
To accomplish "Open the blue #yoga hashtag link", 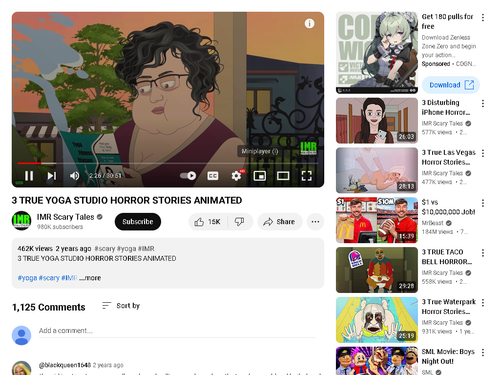I will coord(27,278).
